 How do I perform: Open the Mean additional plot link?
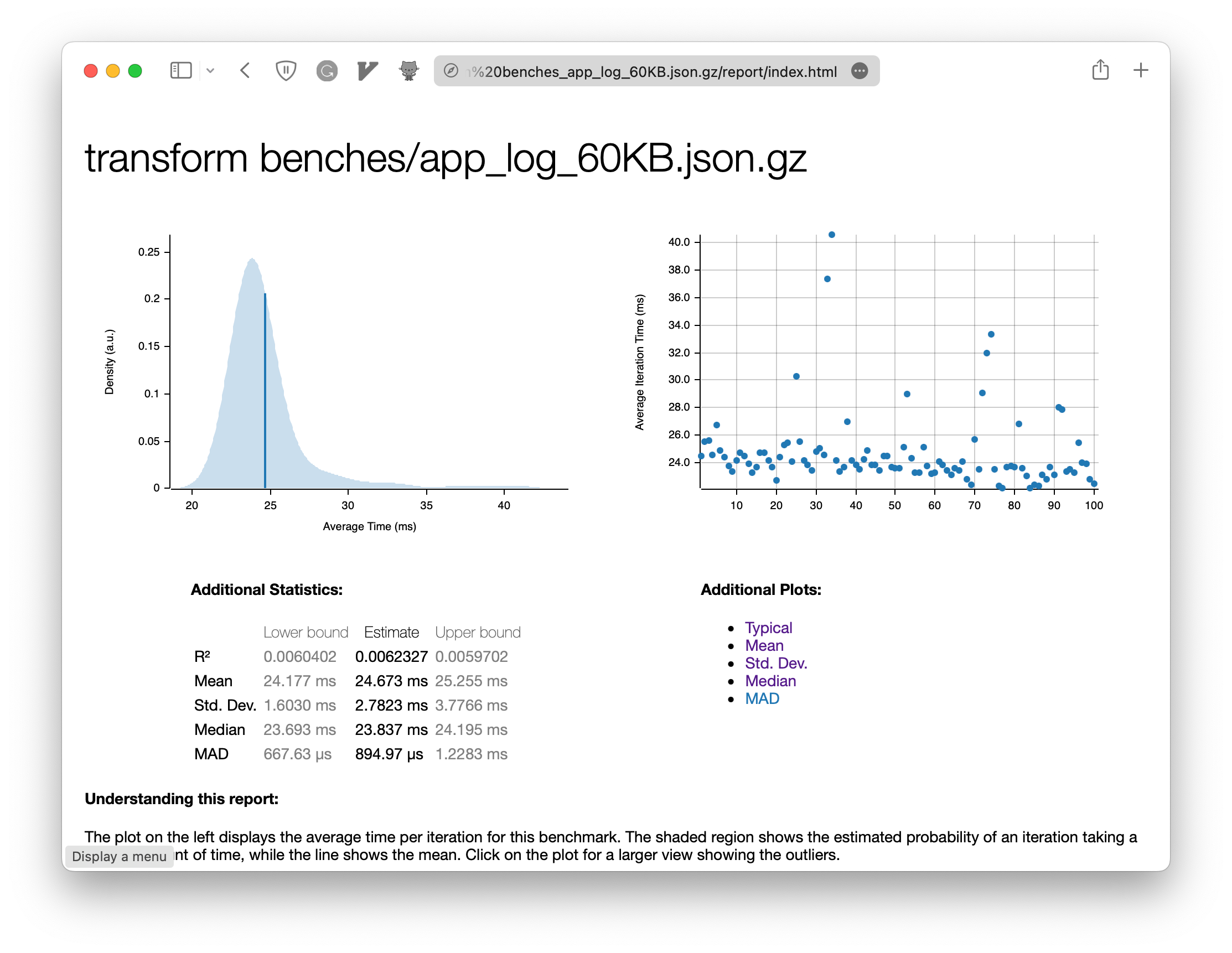(764, 645)
